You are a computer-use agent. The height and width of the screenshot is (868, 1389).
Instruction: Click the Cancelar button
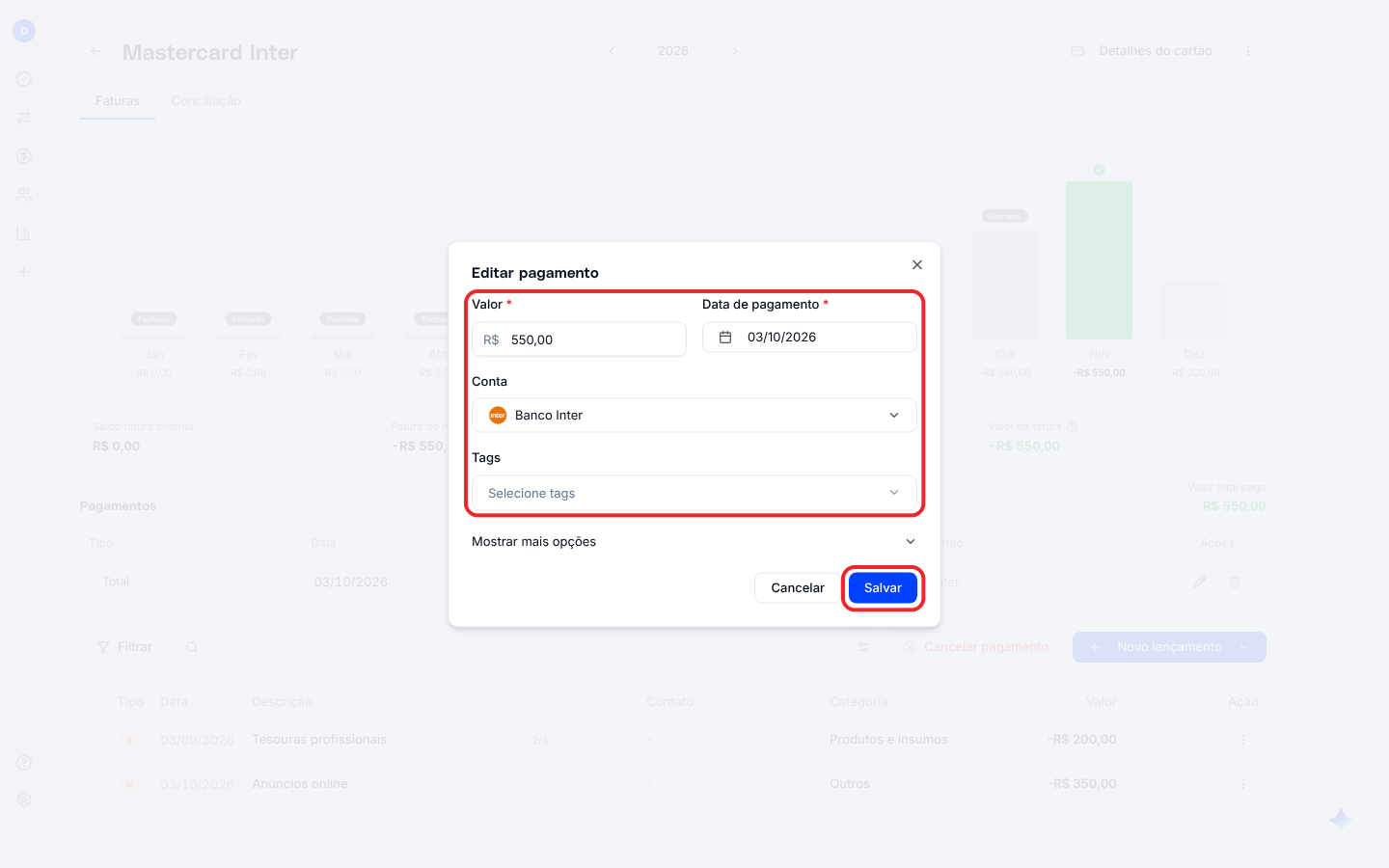(798, 587)
